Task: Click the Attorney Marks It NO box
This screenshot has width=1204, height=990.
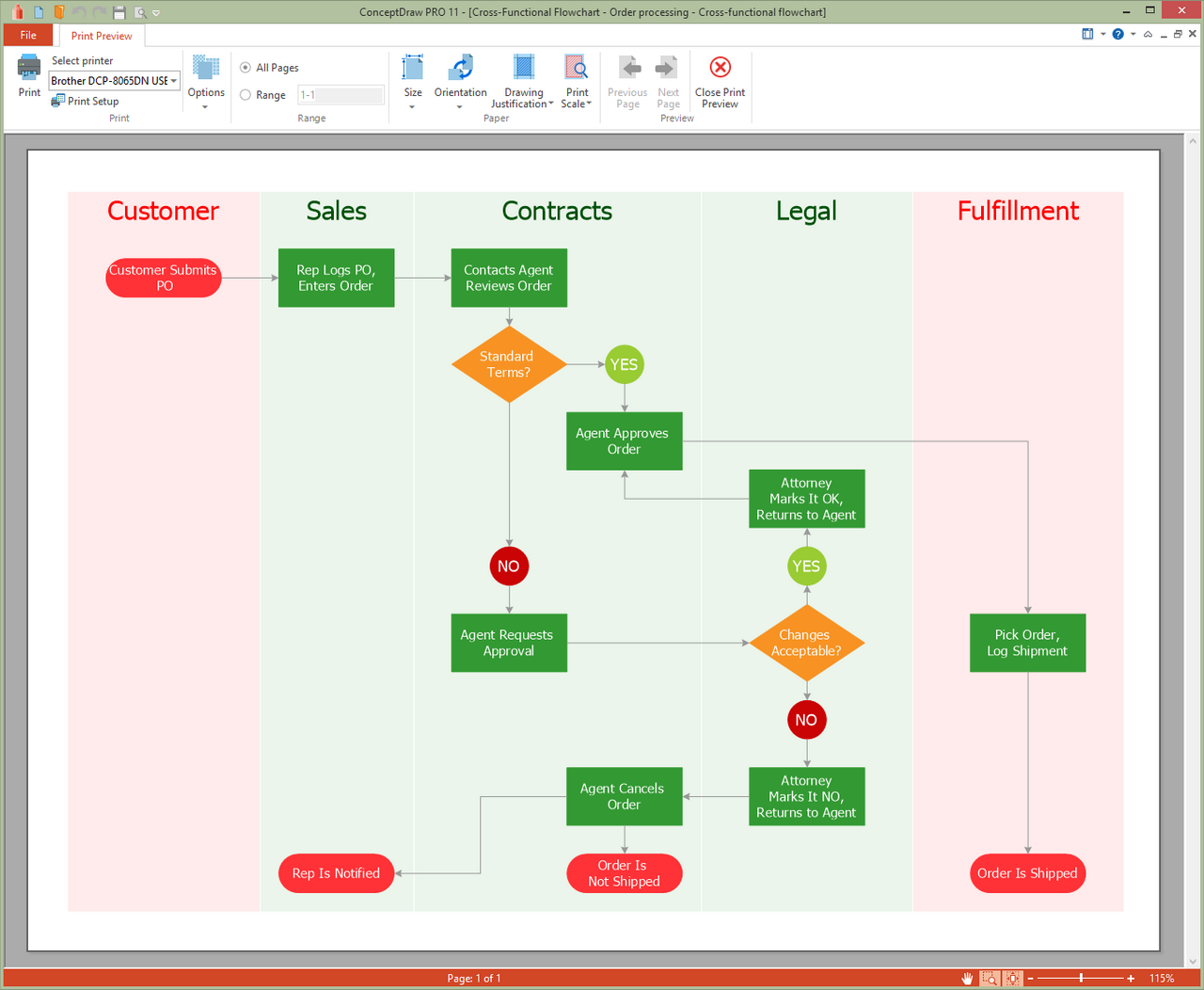Action: (806, 796)
